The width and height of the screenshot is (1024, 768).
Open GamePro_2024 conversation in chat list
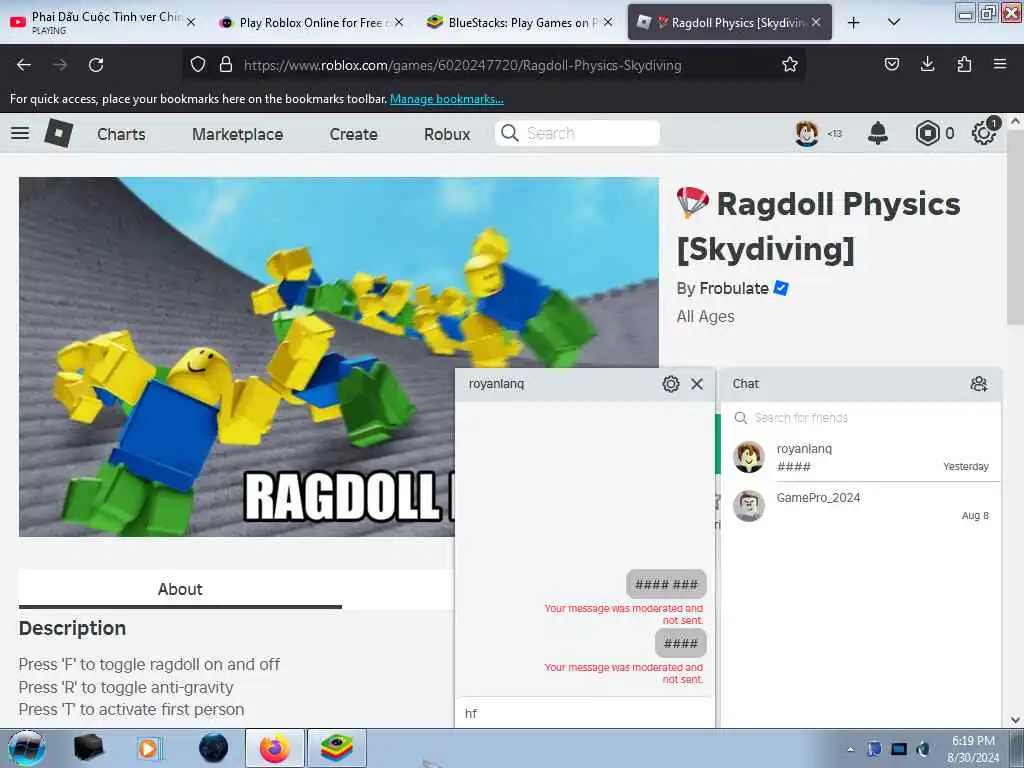861,506
